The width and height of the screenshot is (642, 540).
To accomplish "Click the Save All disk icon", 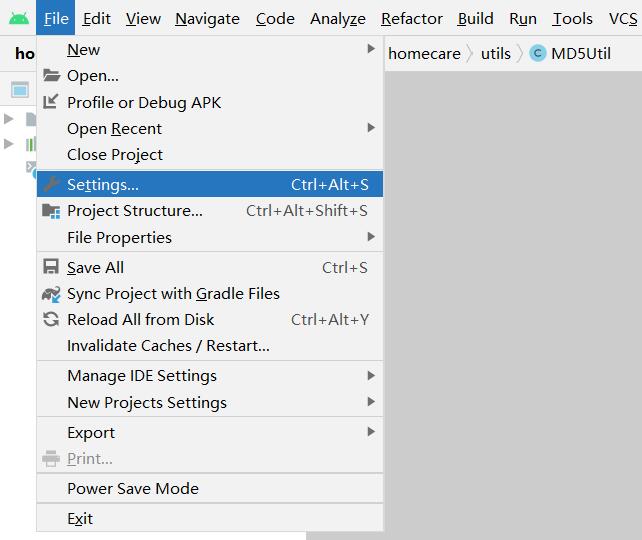I will [51, 267].
